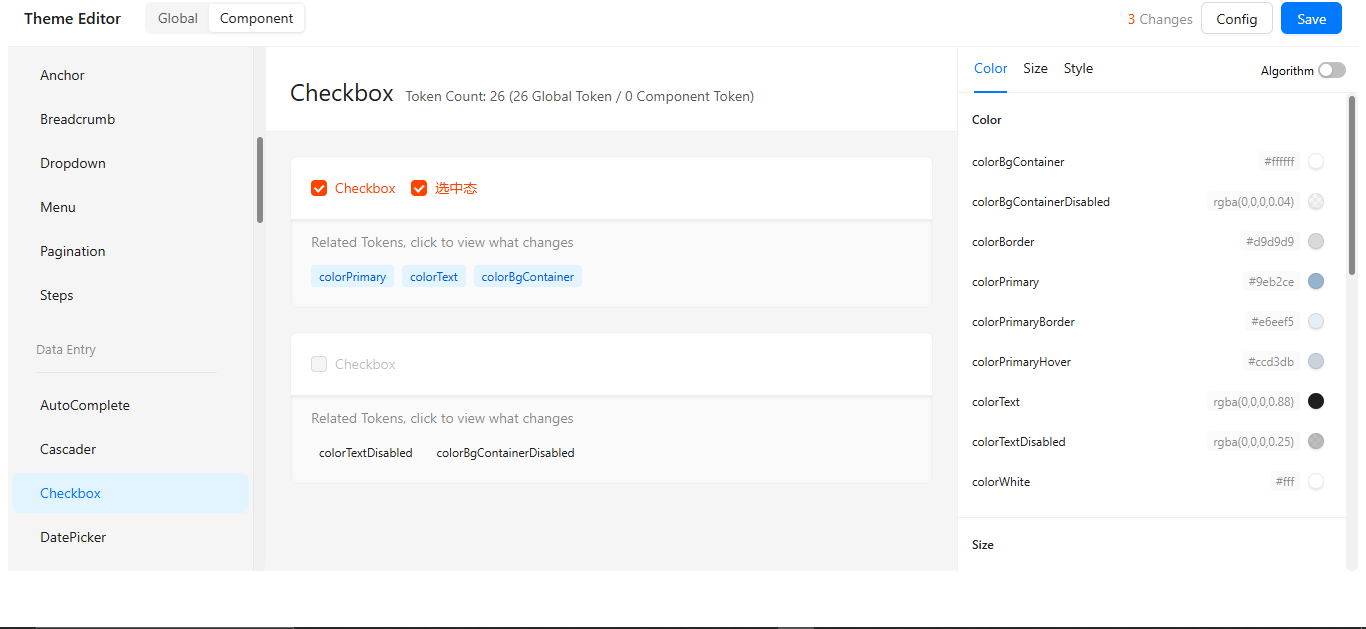The height and width of the screenshot is (629, 1366).
Task: Click the 'Theme Editor' title
Action: pyautogui.click(x=72, y=19)
